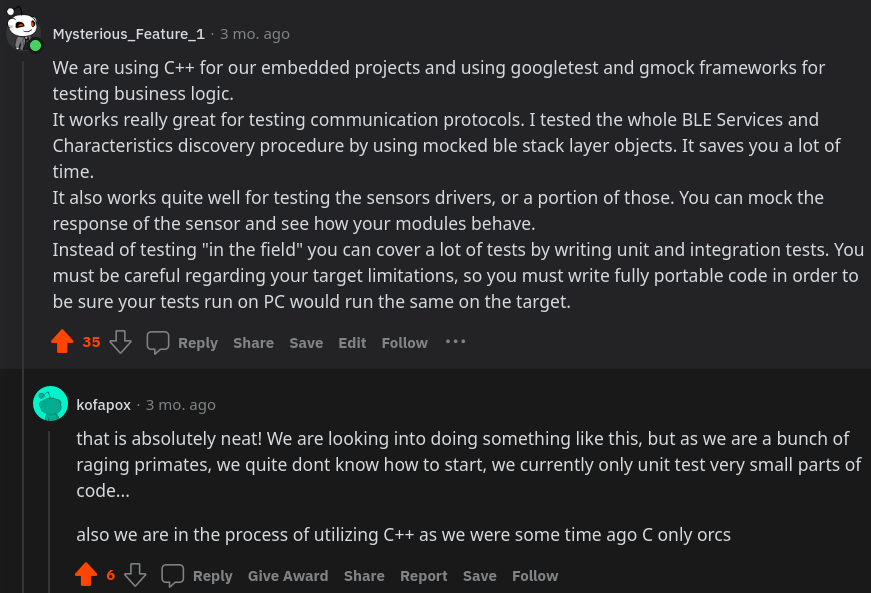Open the Share options on the top comment

253,342
